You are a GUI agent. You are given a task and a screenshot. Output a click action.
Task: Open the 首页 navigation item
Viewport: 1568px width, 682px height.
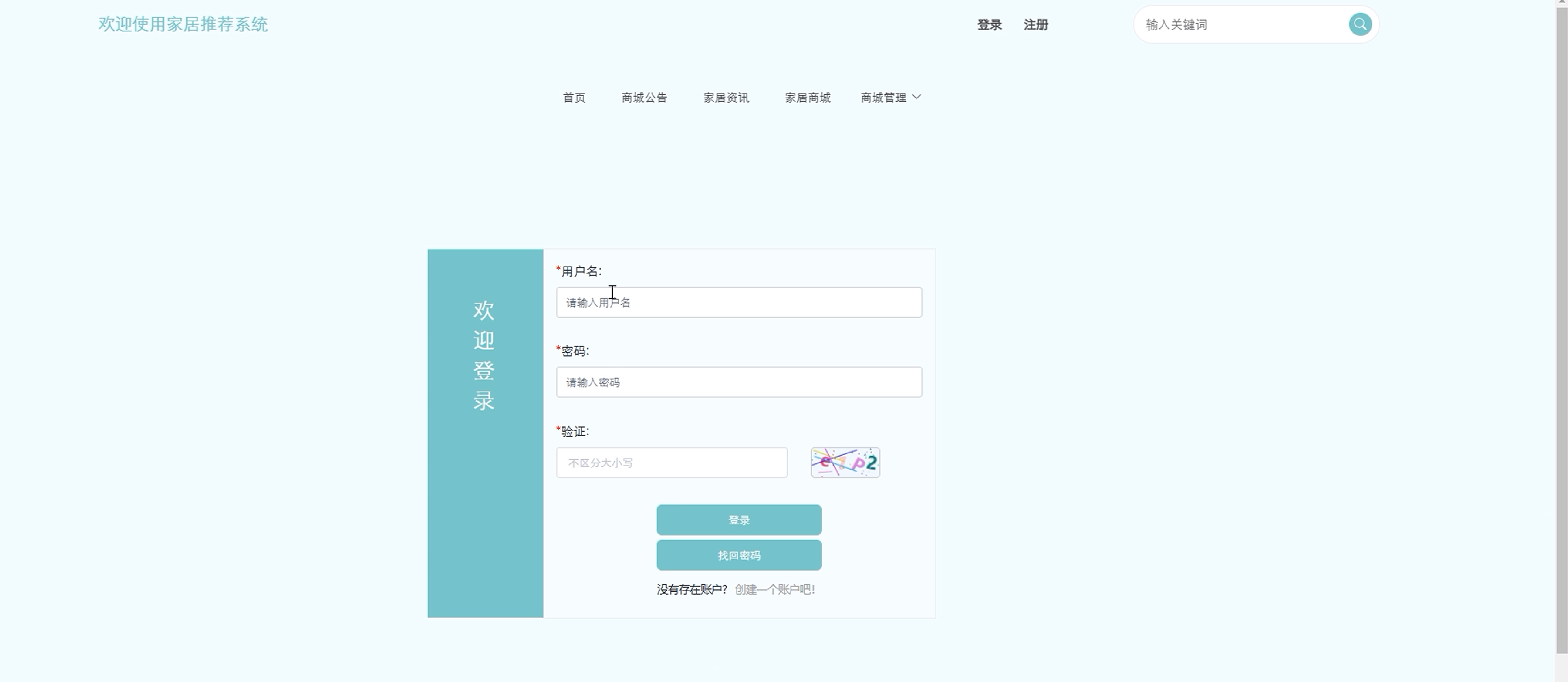click(574, 97)
